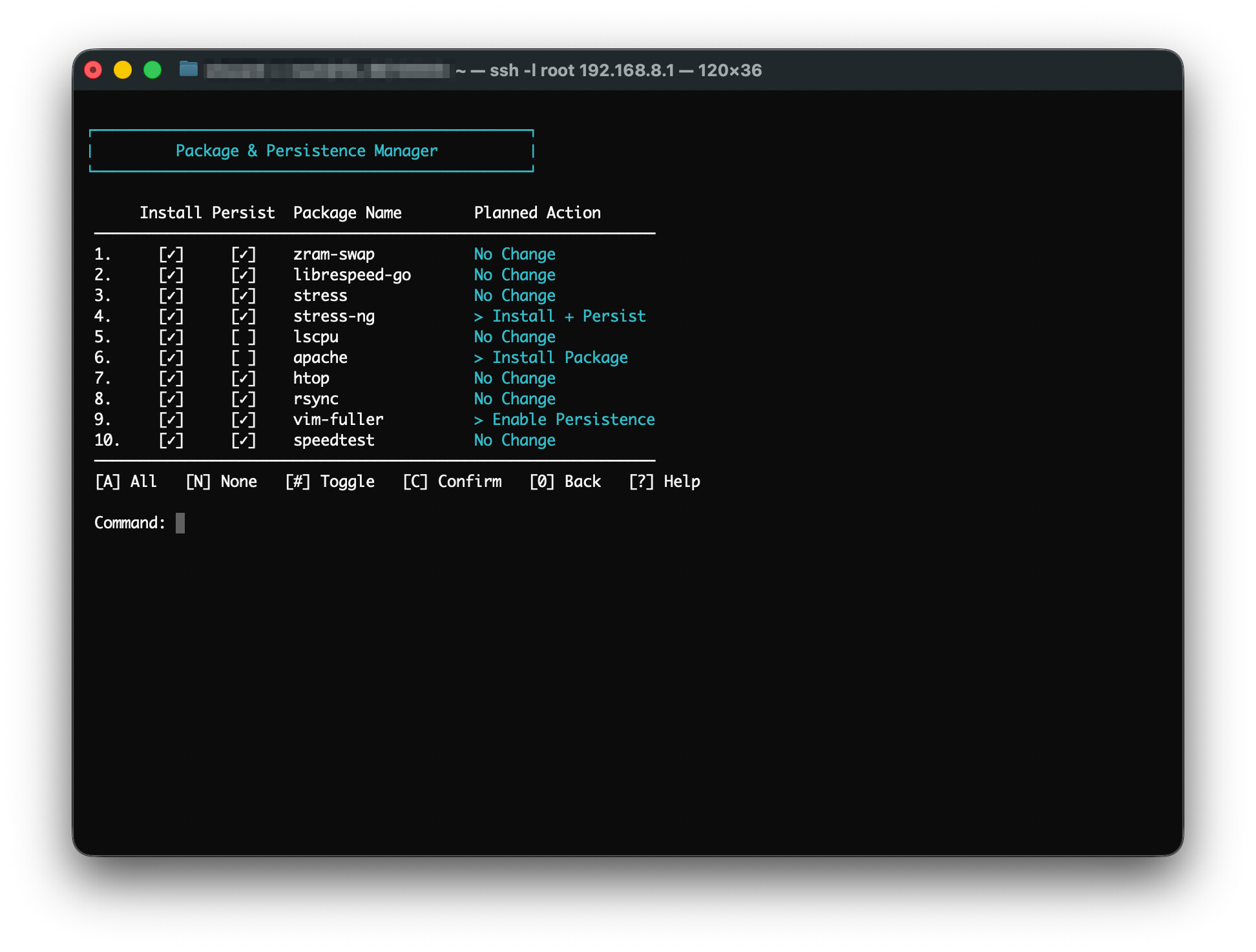Toggle the Install checkbox for stress-ng
Image resolution: width=1256 pixels, height=952 pixels.
pyautogui.click(x=171, y=316)
